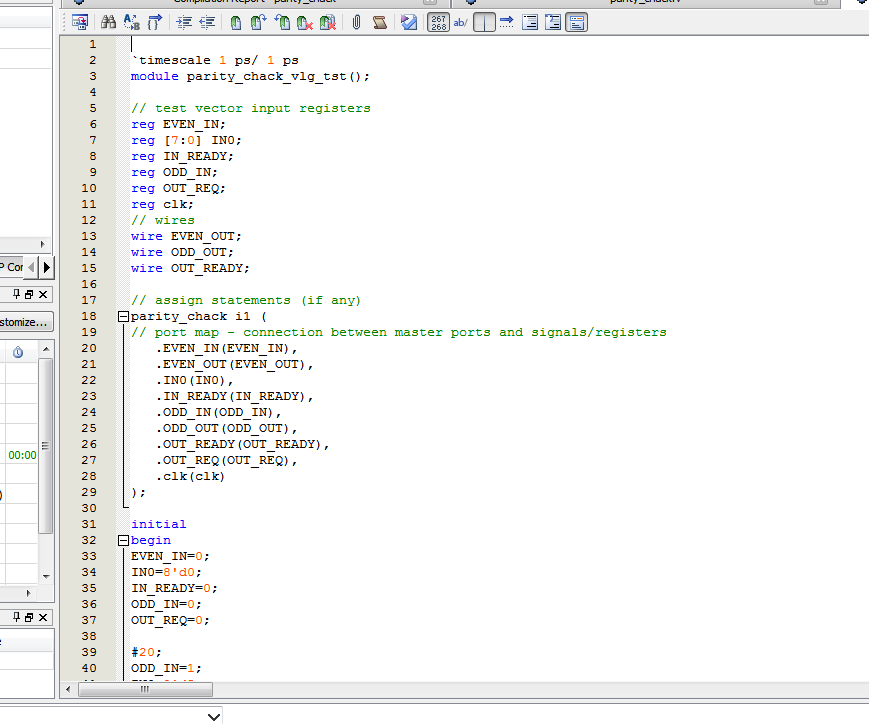Toggle bookmark on current line
The height and width of the screenshot is (724, 869).
tap(236, 22)
